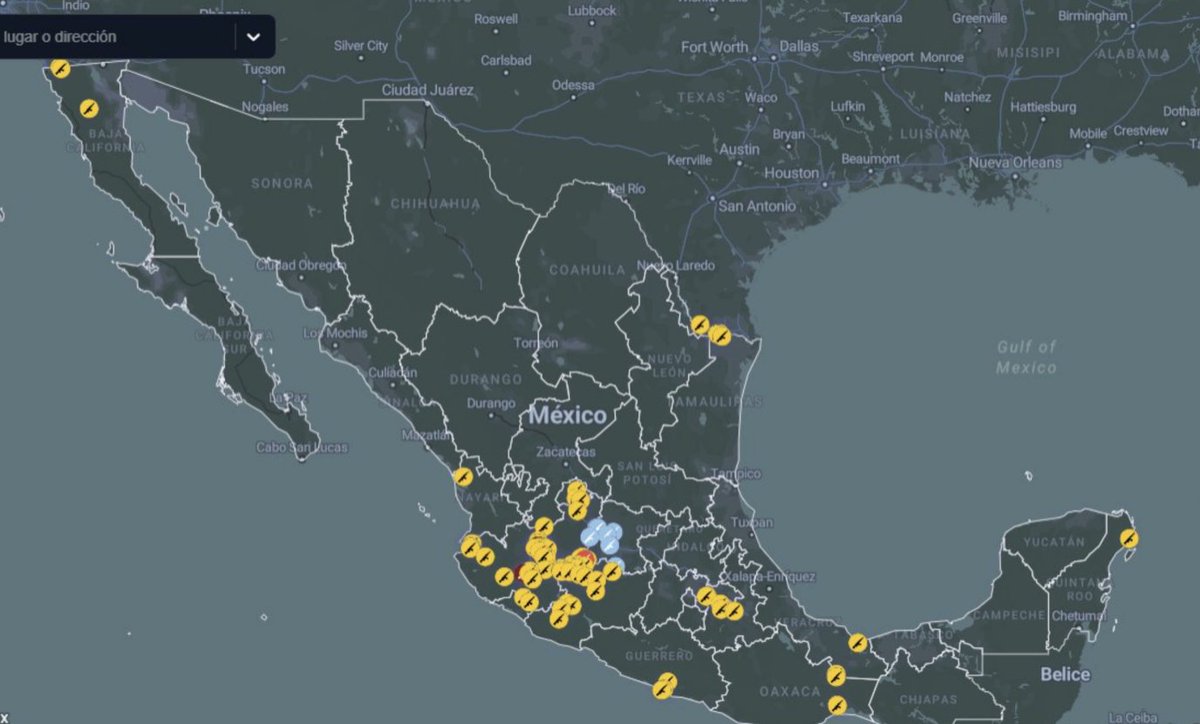Select the upper gun marker in Oaxaca
This screenshot has width=1200, height=724.
point(835,676)
